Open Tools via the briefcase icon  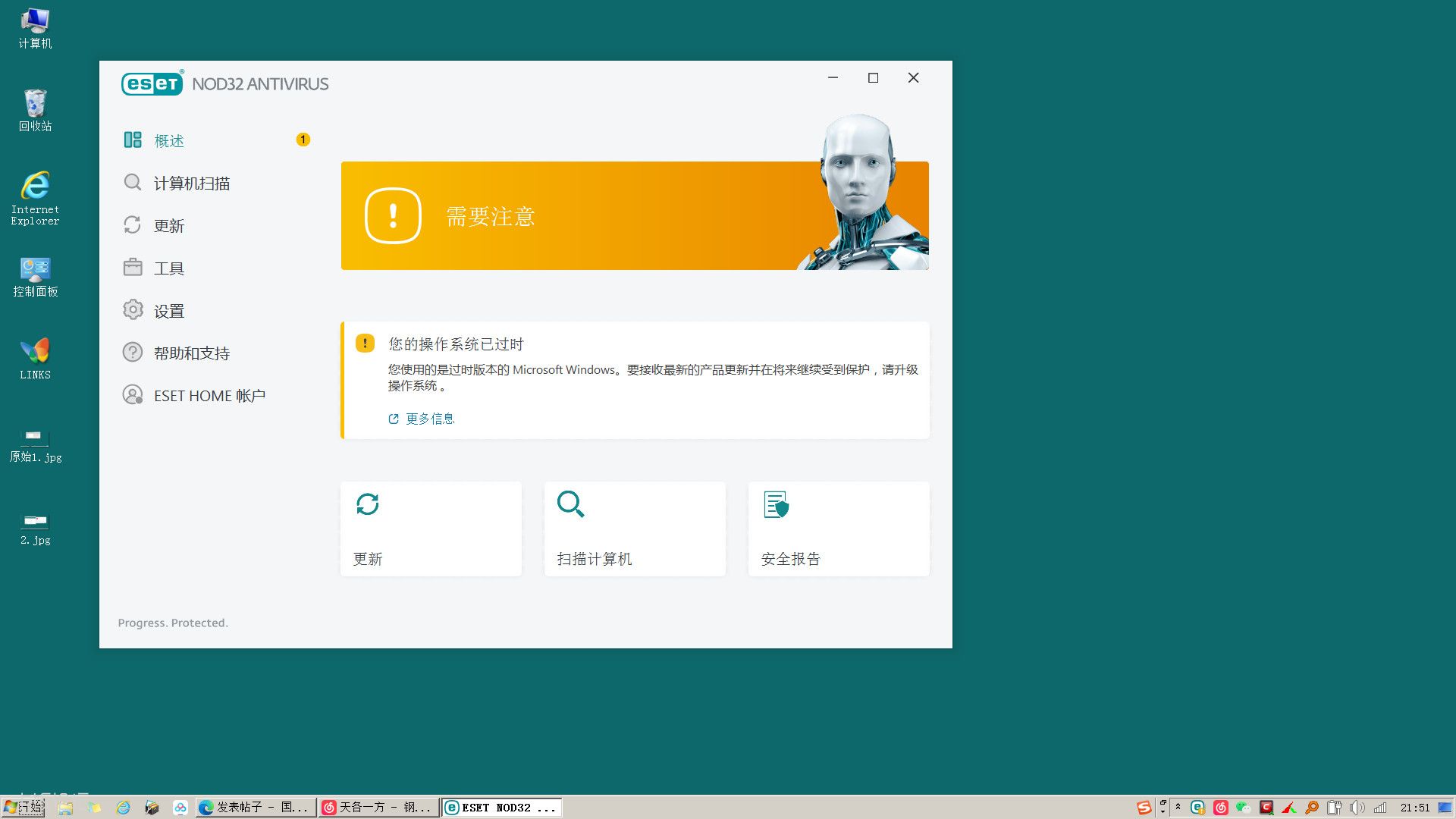coord(133,268)
